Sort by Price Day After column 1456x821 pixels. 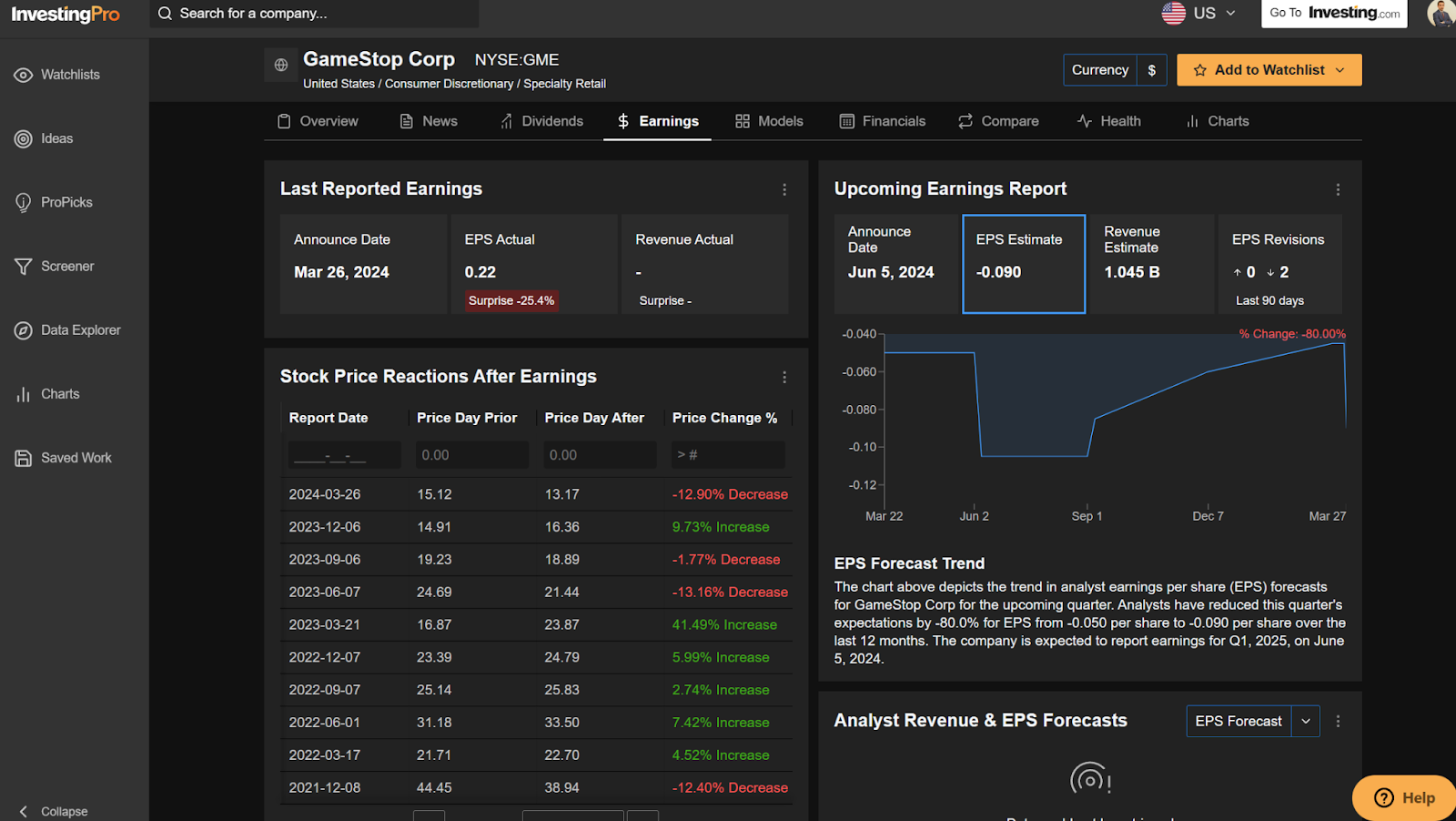tap(594, 418)
